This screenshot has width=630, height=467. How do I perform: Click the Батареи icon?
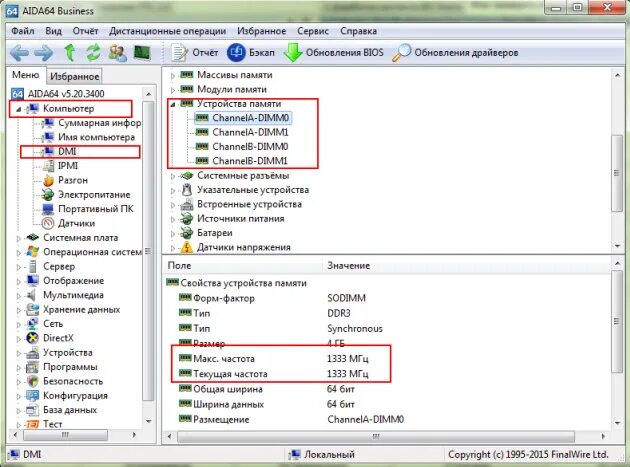(x=186, y=233)
